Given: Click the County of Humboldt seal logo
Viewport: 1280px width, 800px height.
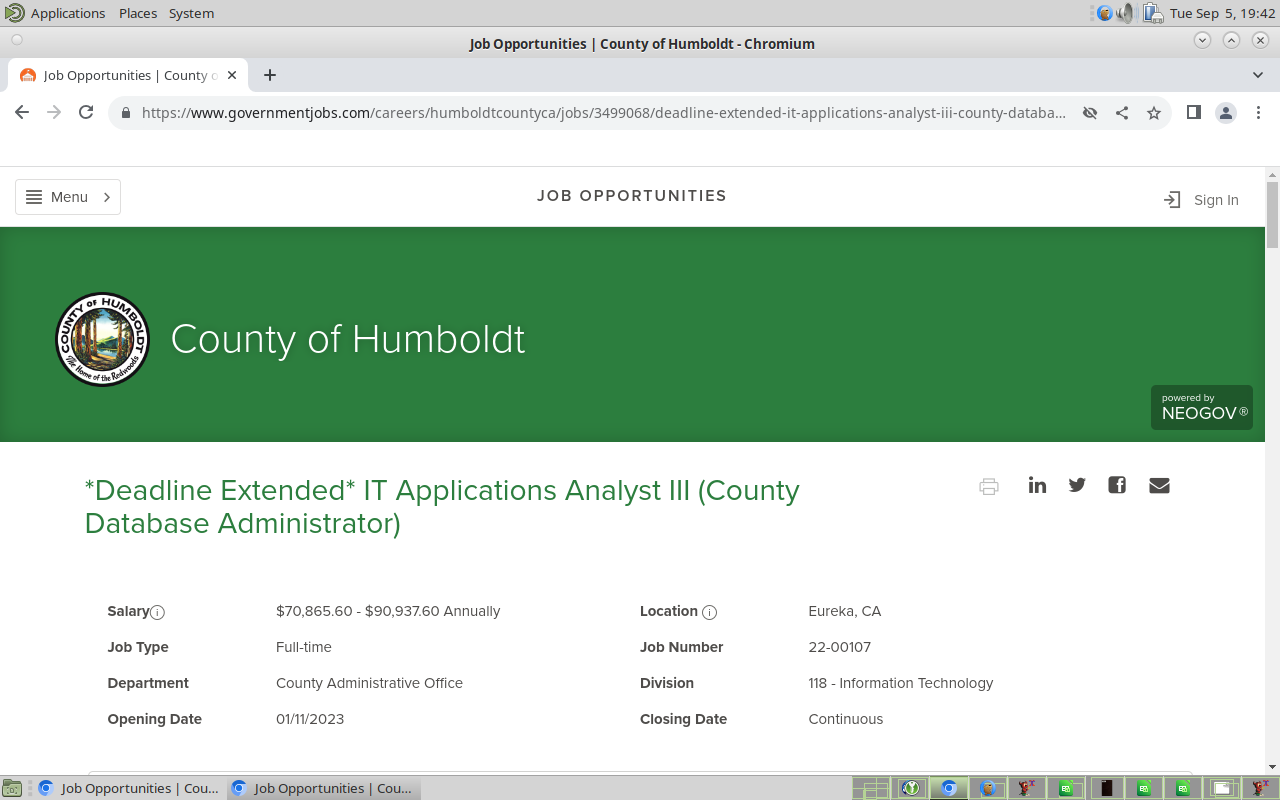Looking at the screenshot, I should [102, 340].
